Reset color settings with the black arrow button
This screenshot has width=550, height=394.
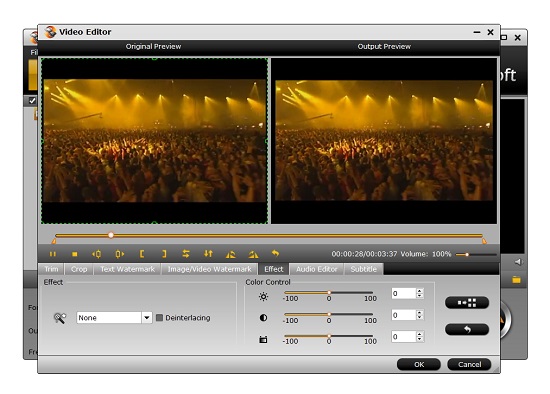click(x=467, y=329)
